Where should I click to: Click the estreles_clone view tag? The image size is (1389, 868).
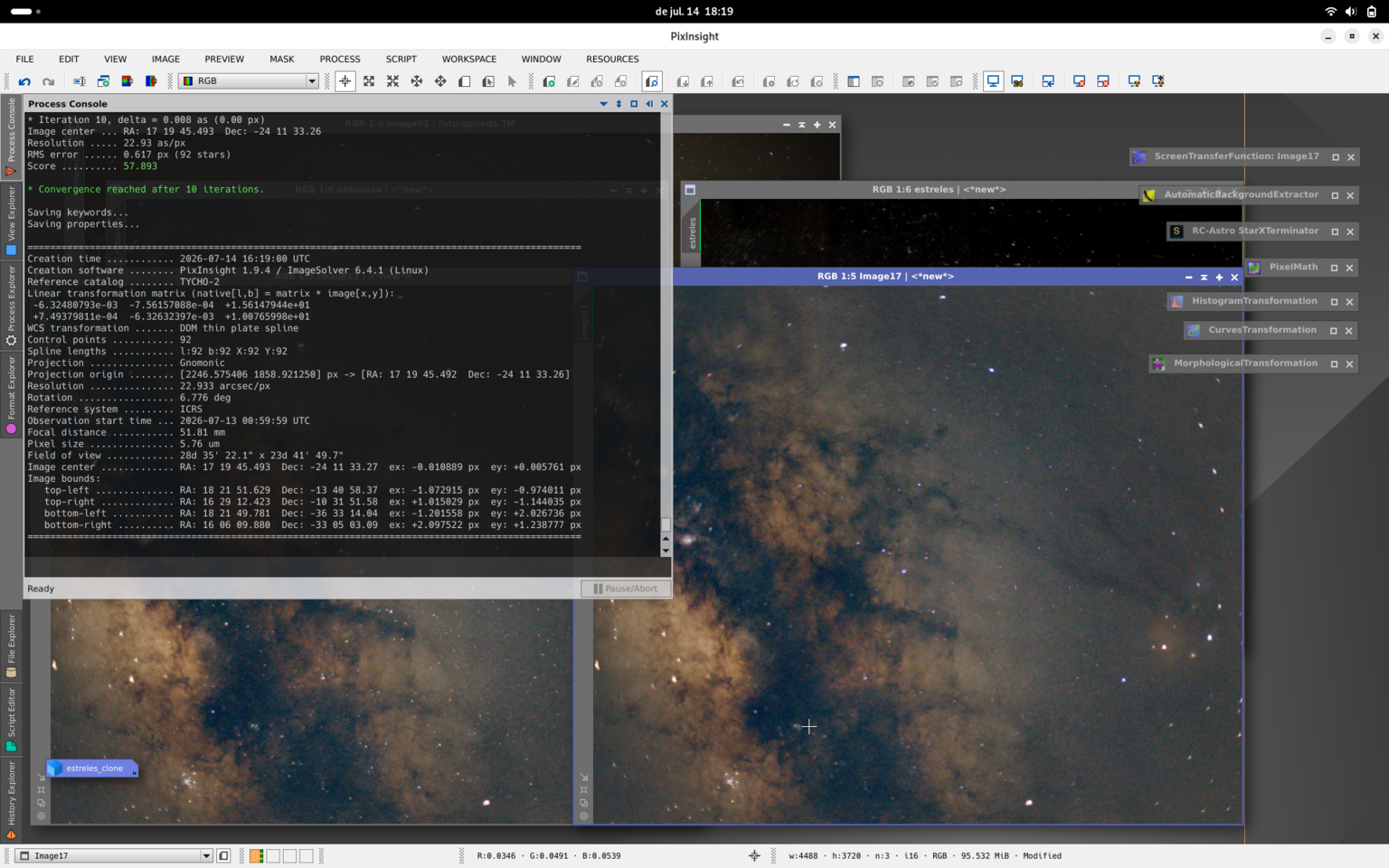tap(92, 769)
